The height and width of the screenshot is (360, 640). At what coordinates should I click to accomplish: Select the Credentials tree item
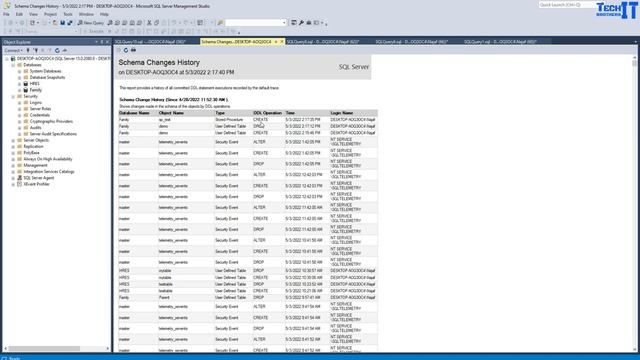[x=40, y=115]
